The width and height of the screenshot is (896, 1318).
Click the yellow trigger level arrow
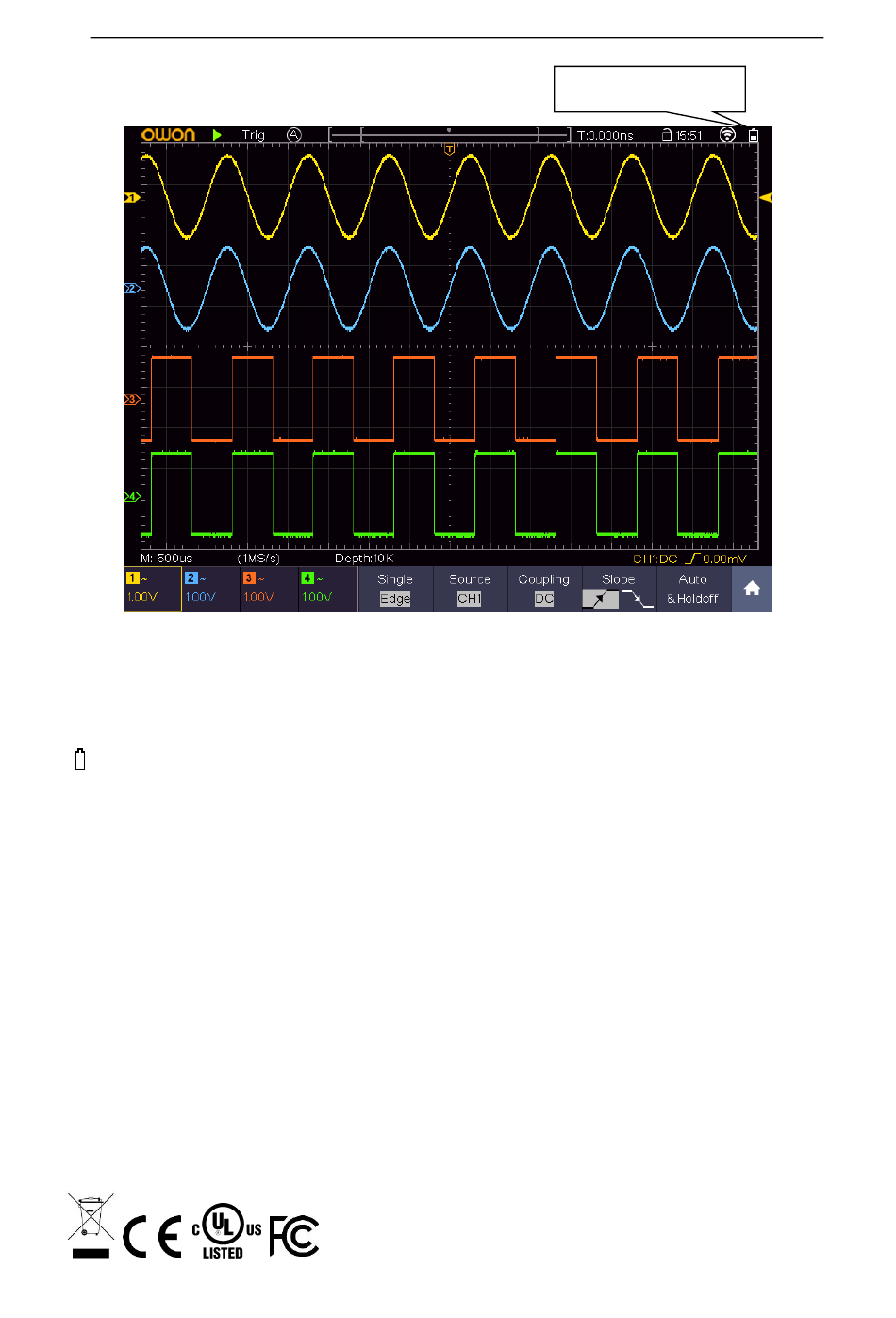[x=766, y=198]
